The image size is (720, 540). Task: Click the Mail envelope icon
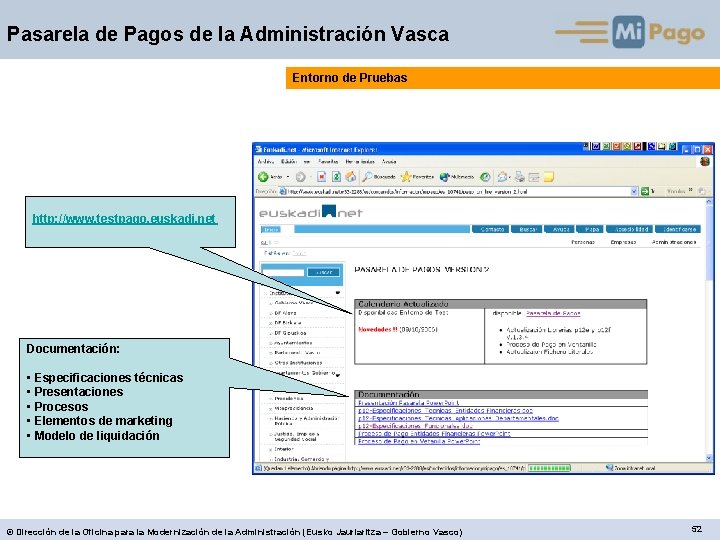click(502, 177)
